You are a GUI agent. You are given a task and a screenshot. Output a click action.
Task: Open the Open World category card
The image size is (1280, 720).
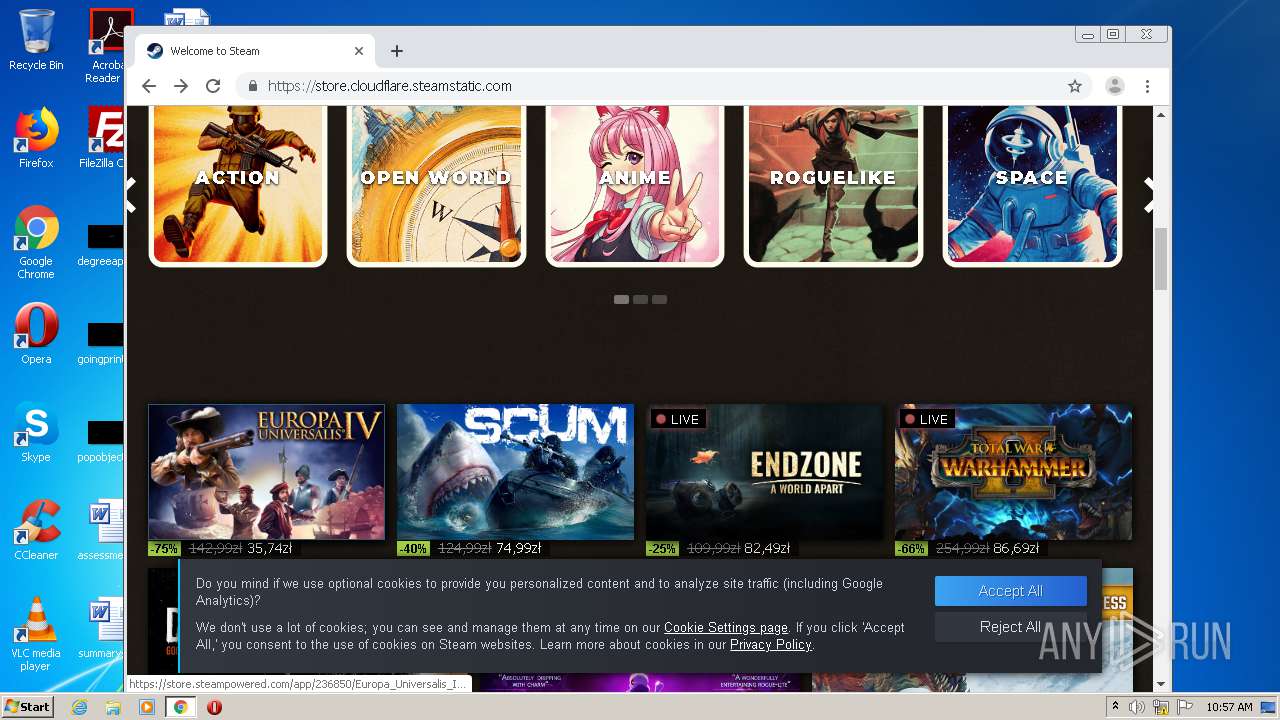pyautogui.click(x=436, y=185)
